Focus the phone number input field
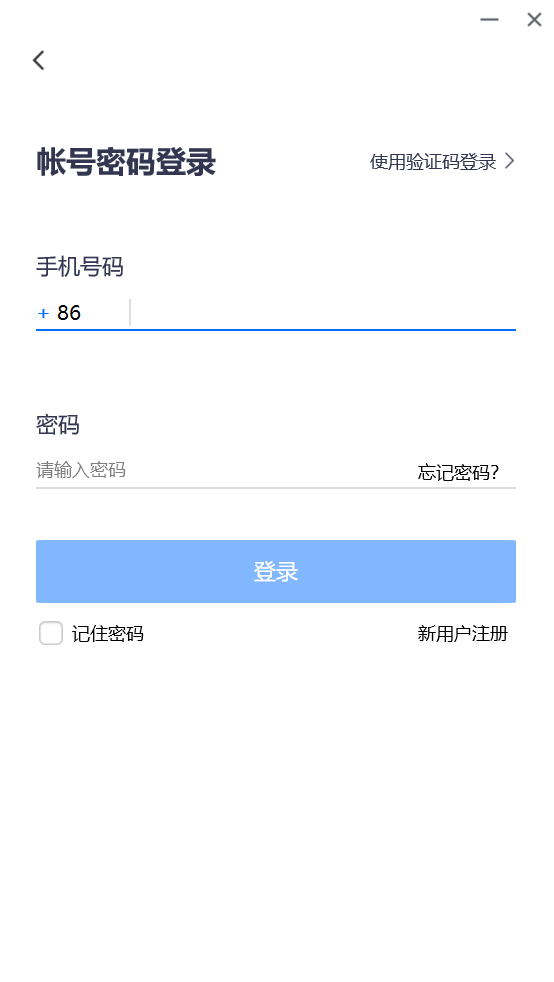This screenshot has height=982, width=554. [324, 313]
